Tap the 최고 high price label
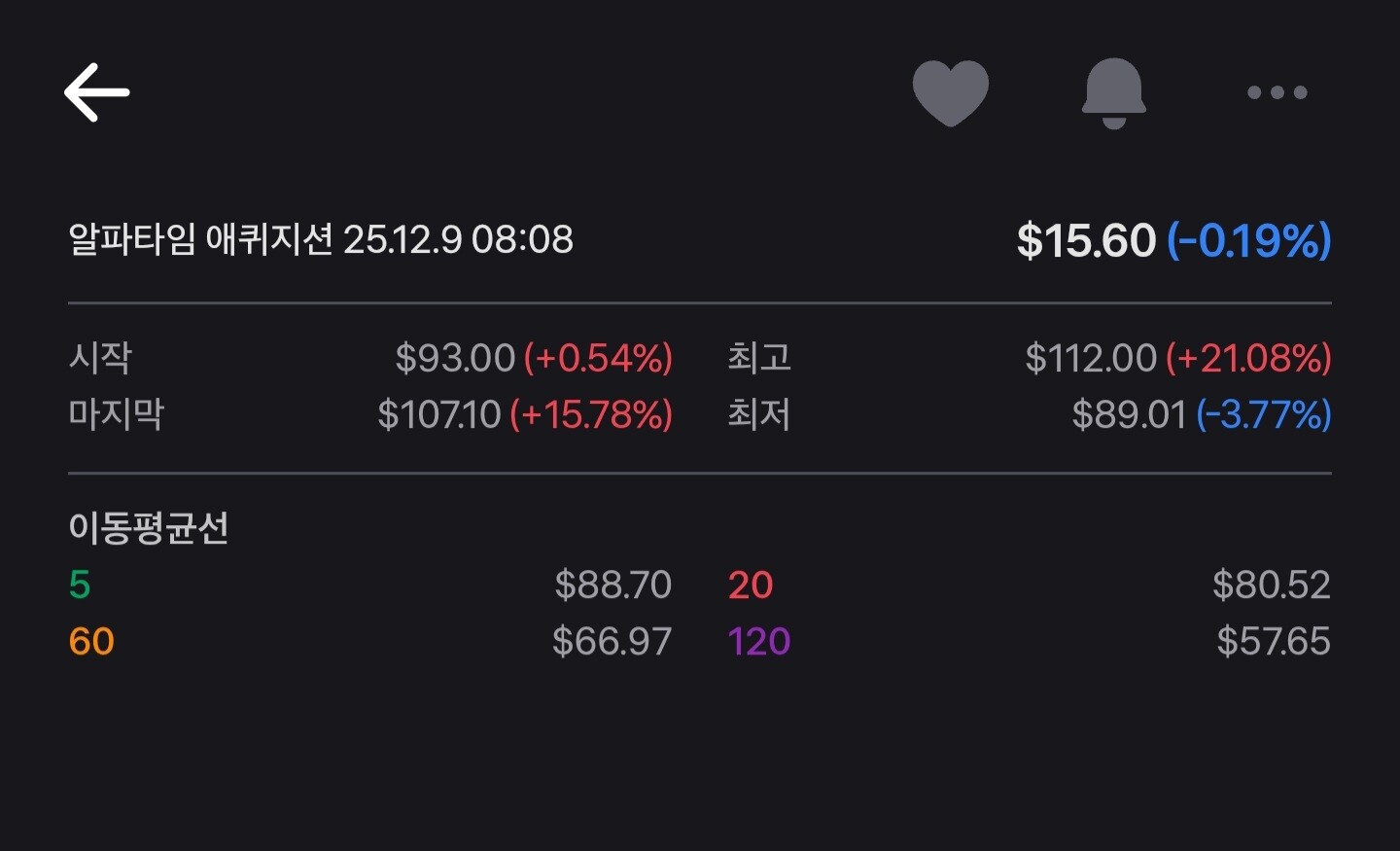This screenshot has height=851, width=1400. click(x=759, y=358)
